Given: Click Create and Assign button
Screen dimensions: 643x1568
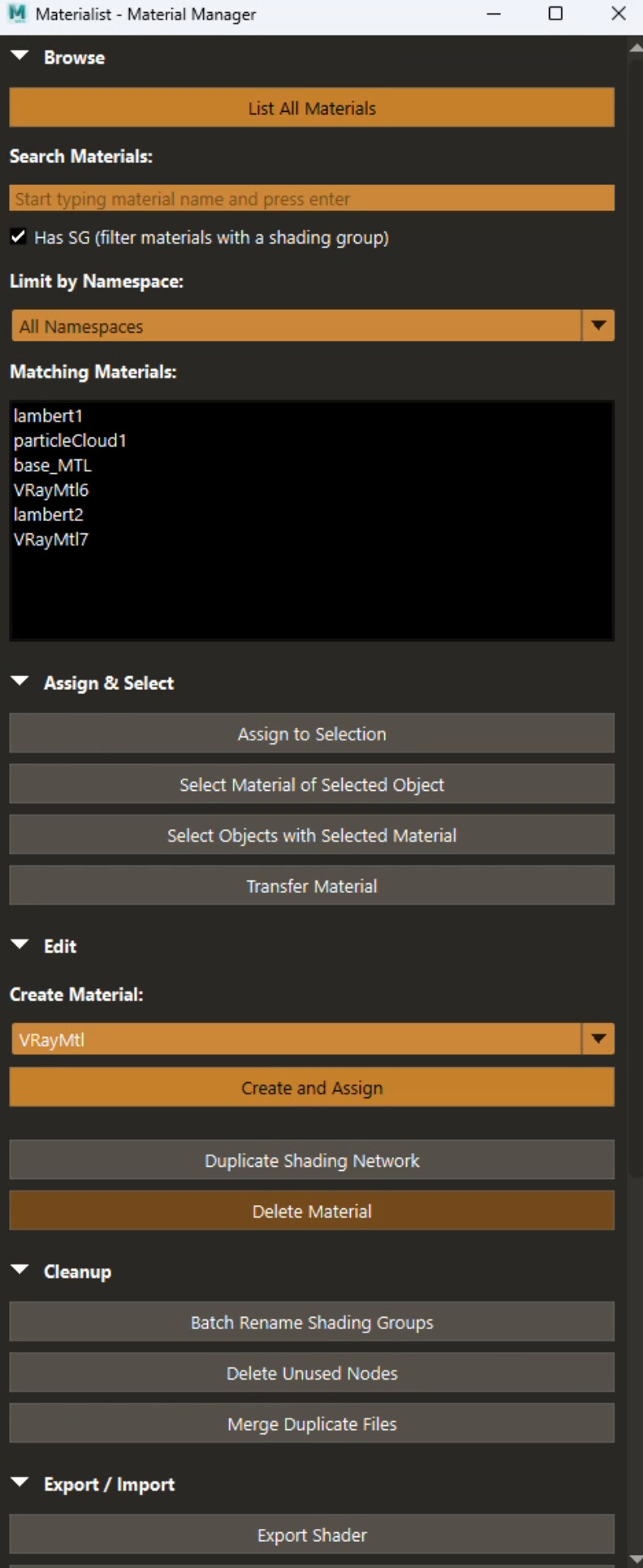Looking at the screenshot, I should point(312,1088).
